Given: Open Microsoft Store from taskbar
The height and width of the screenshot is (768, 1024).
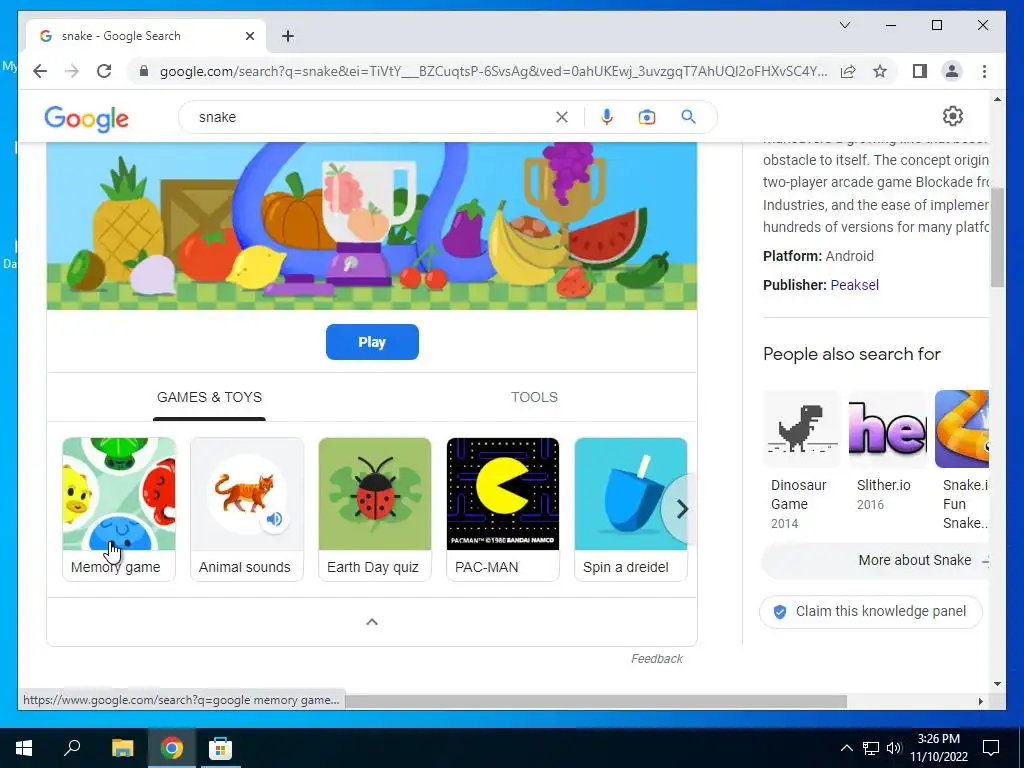Looking at the screenshot, I should [x=220, y=748].
